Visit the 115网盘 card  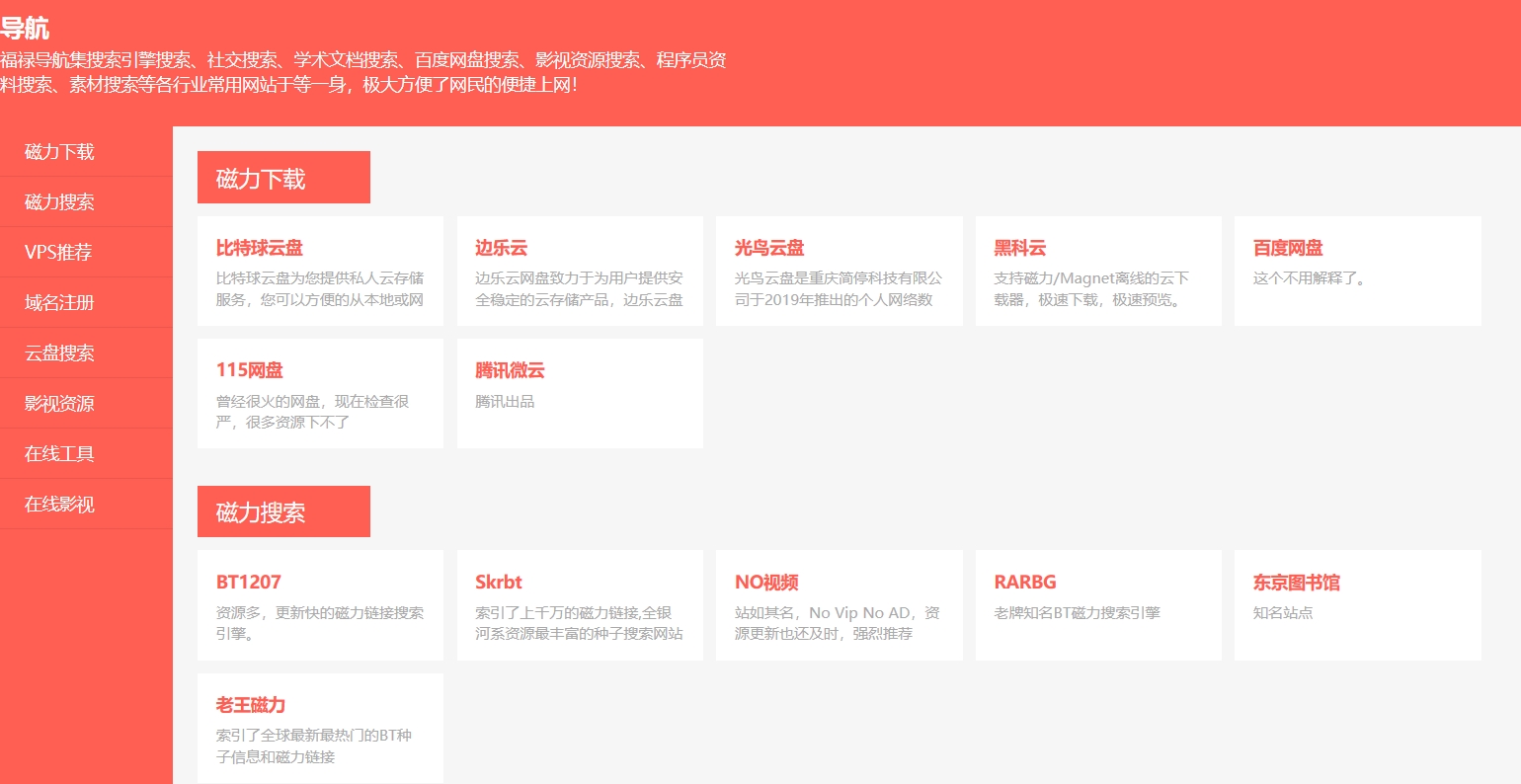coord(320,393)
